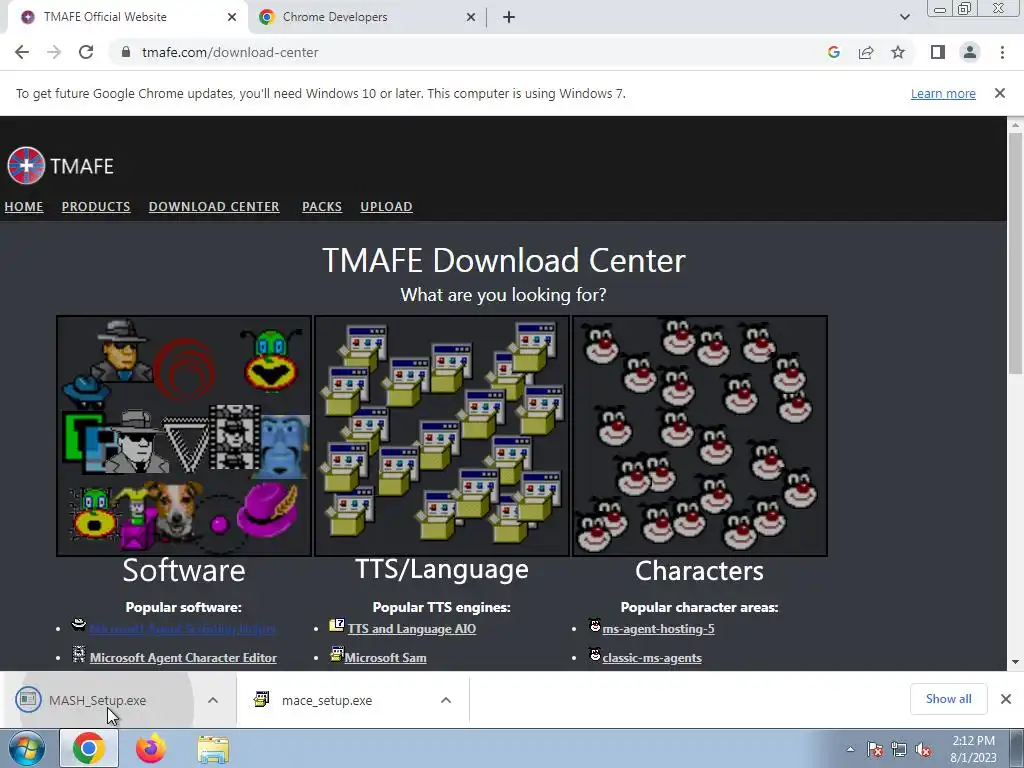Click the address bar URL

[230, 52]
